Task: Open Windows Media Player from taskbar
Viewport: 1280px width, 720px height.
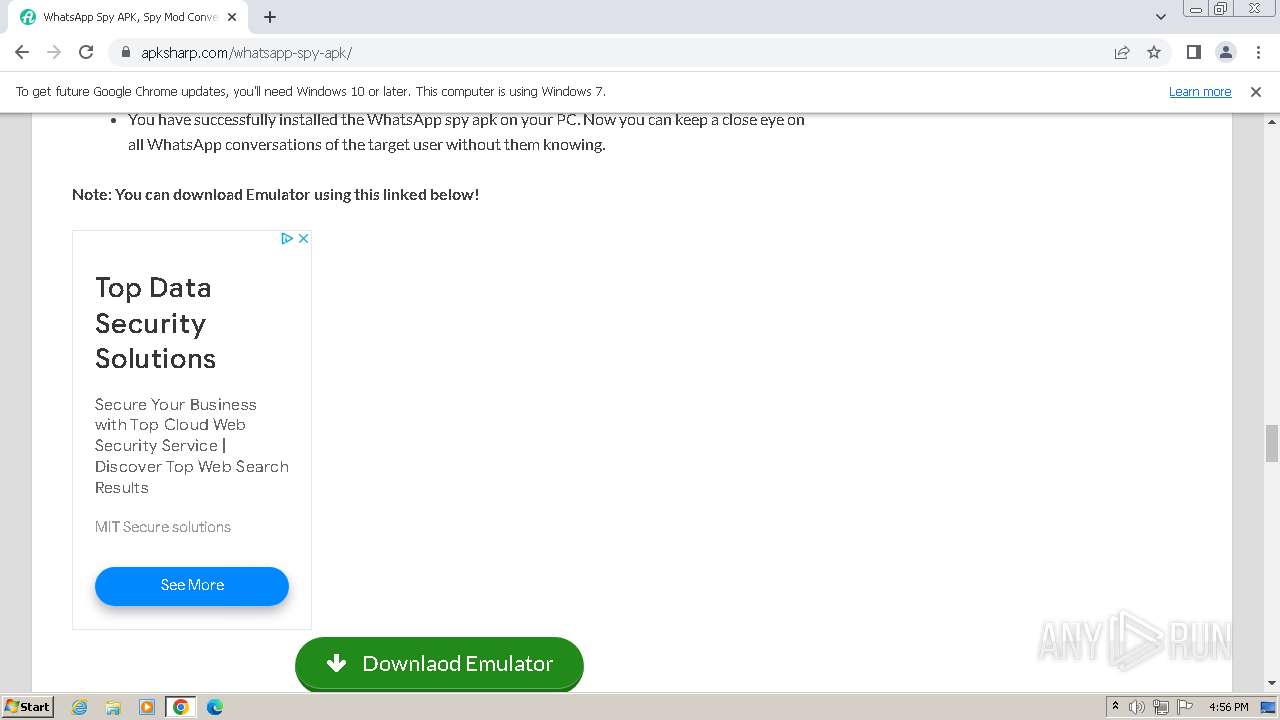Action: 147,707
